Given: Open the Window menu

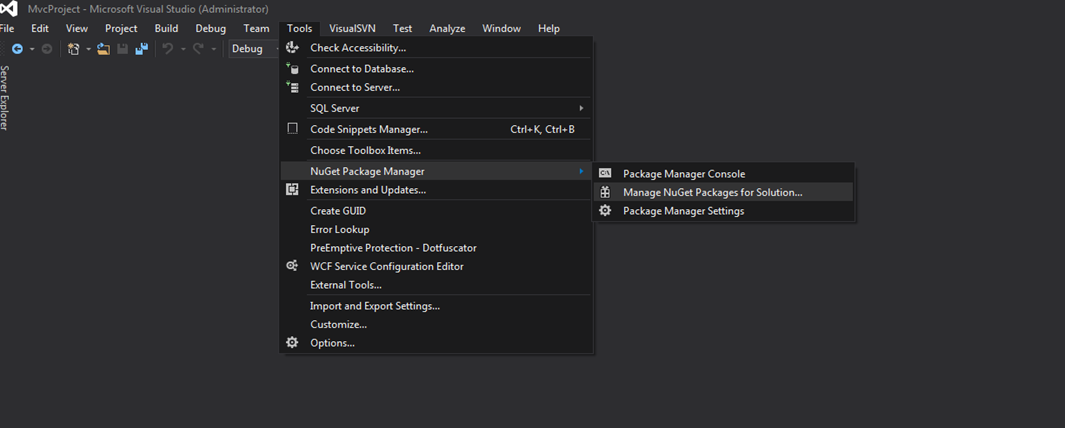Looking at the screenshot, I should (x=501, y=29).
